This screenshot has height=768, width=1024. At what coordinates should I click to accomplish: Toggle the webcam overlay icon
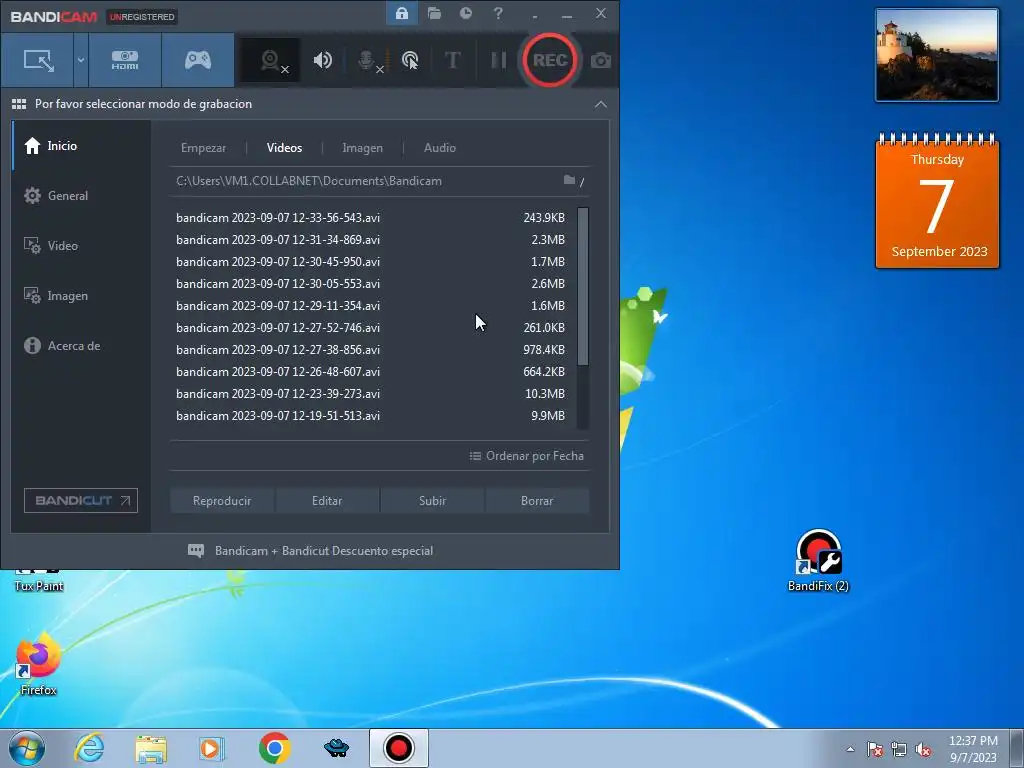click(272, 61)
